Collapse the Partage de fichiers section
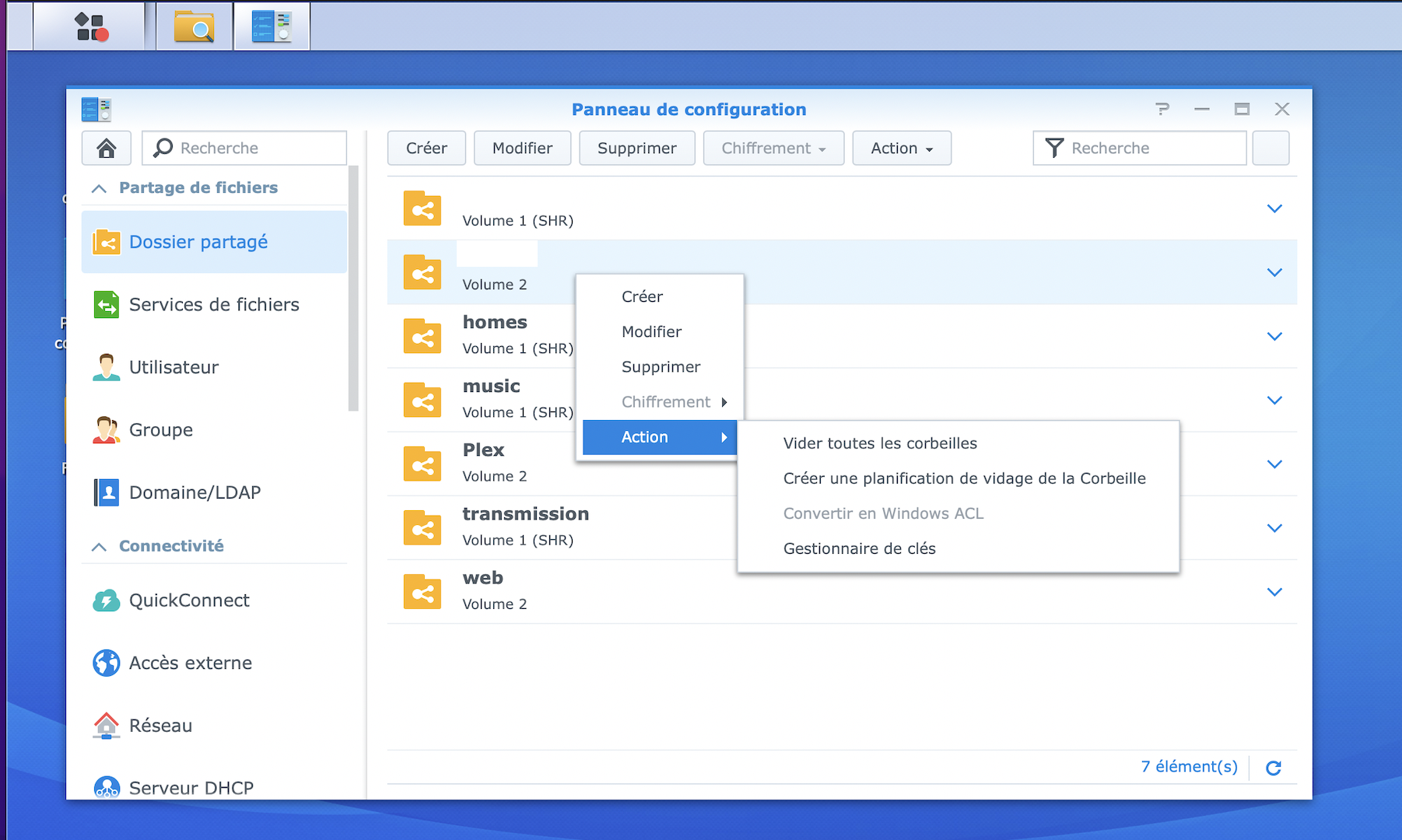Viewport: 1402px width, 840px height. pyautogui.click(x=99, y=188)
